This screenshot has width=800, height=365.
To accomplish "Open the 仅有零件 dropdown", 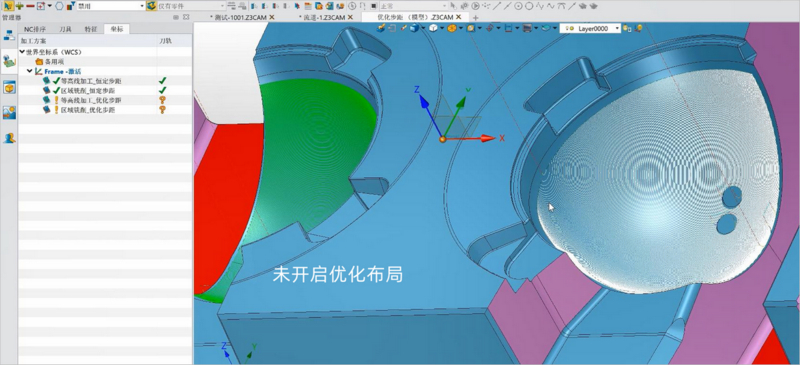I will [191, 6].
